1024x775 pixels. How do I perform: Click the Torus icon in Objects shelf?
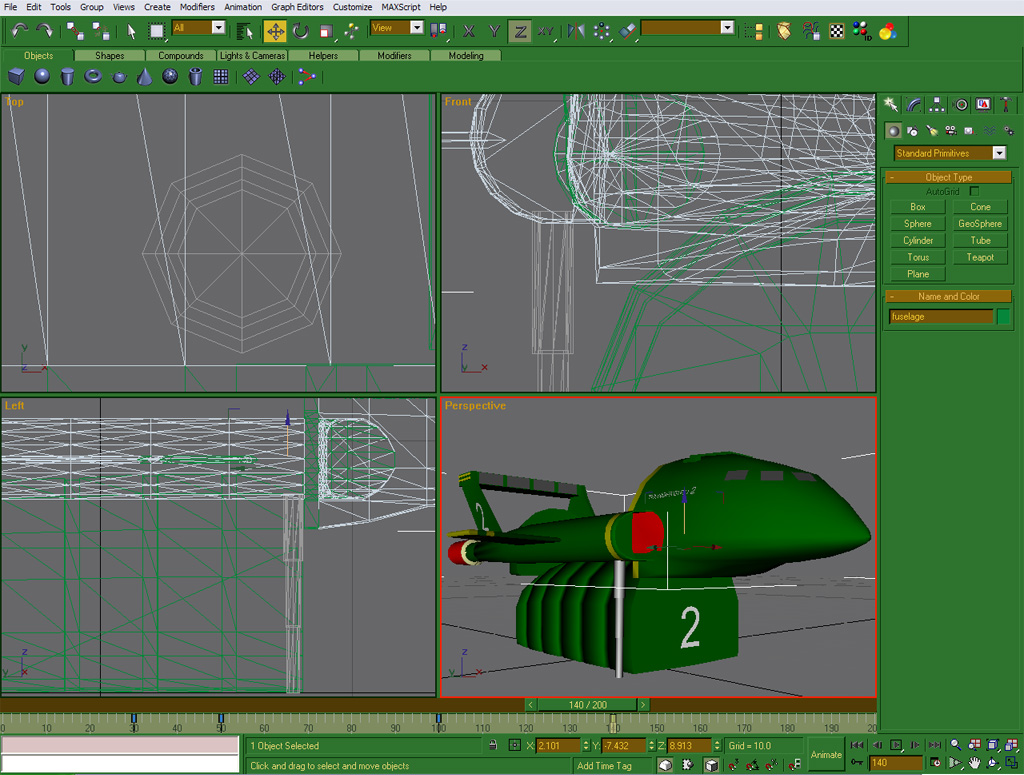tap(93, 76)
